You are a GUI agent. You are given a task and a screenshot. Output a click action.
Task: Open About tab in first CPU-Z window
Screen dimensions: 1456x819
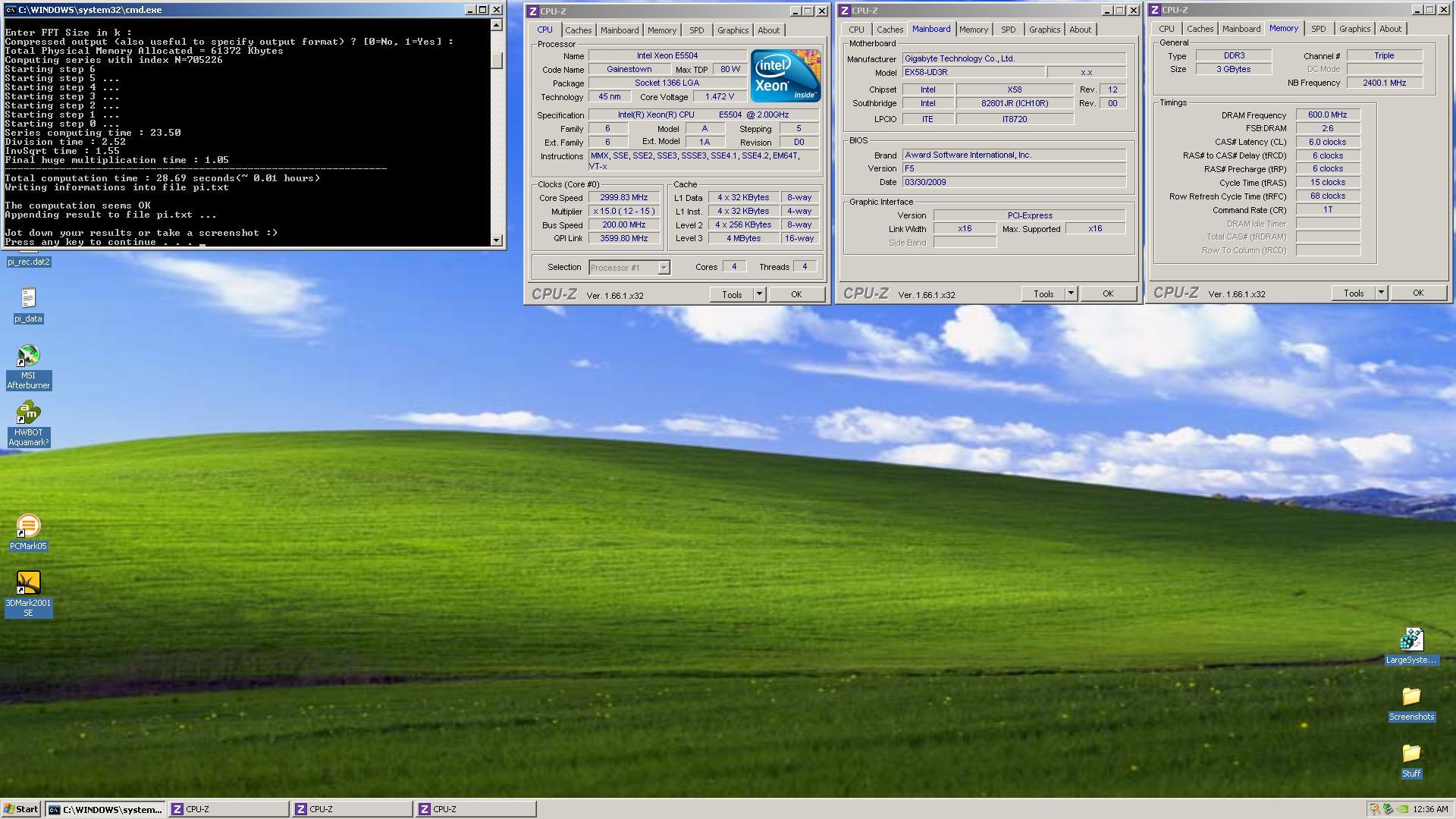[x=768, y=30]
